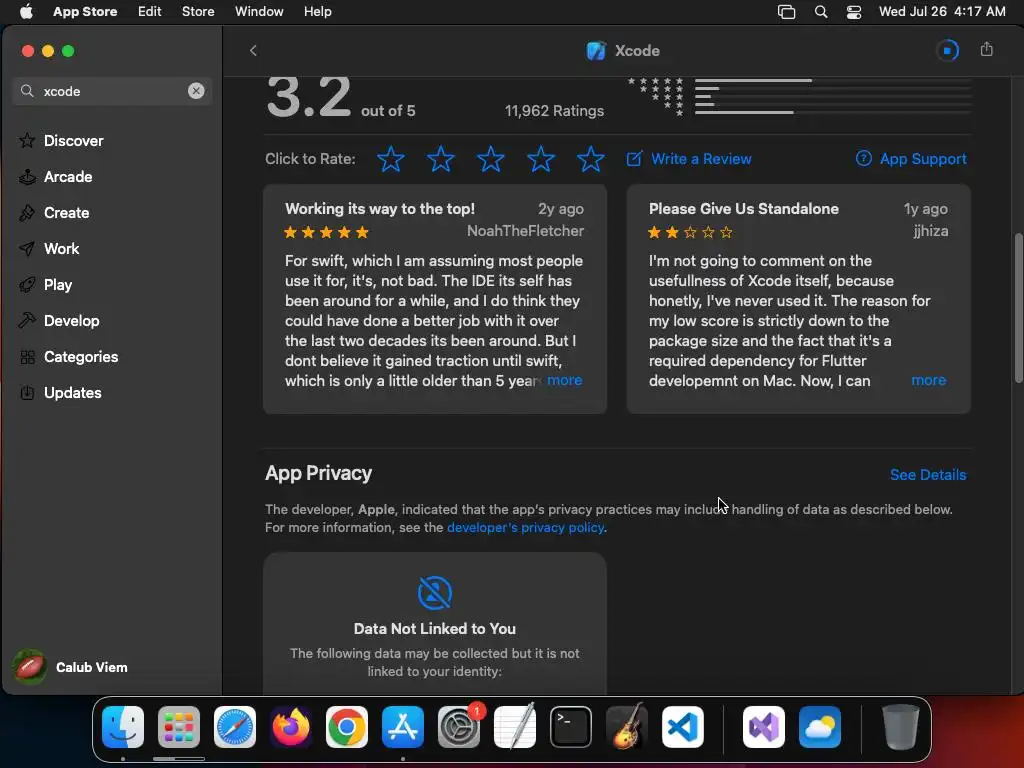The image size is (1024, 768).
Task: Rate Xcode one star
Action: coord(391,159)
